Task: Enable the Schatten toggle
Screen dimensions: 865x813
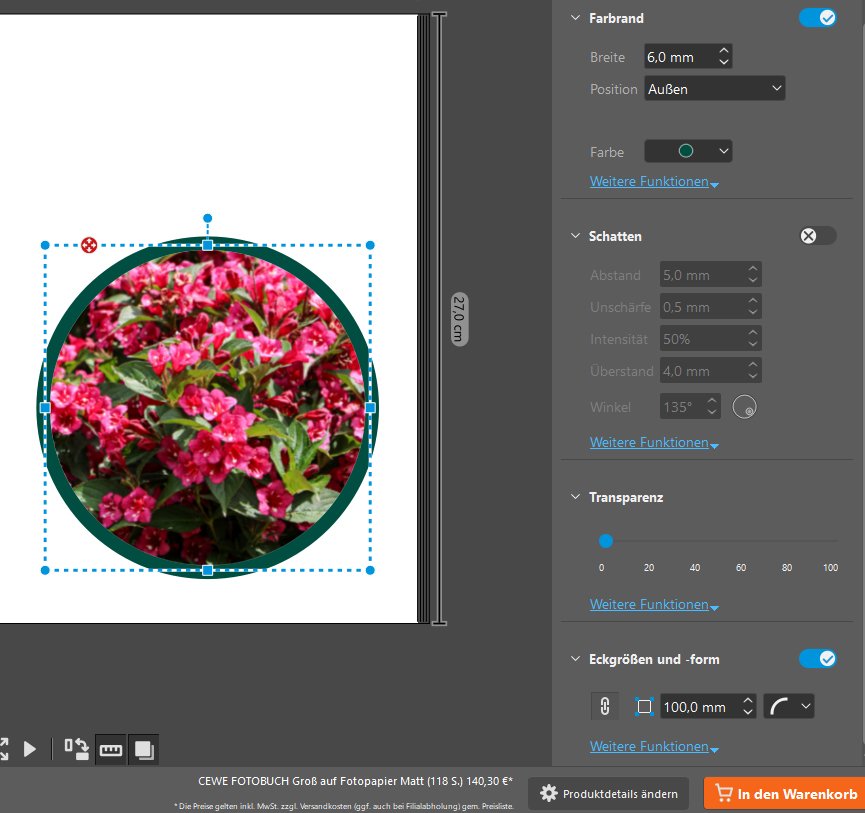Action: (x=817, y=236)
